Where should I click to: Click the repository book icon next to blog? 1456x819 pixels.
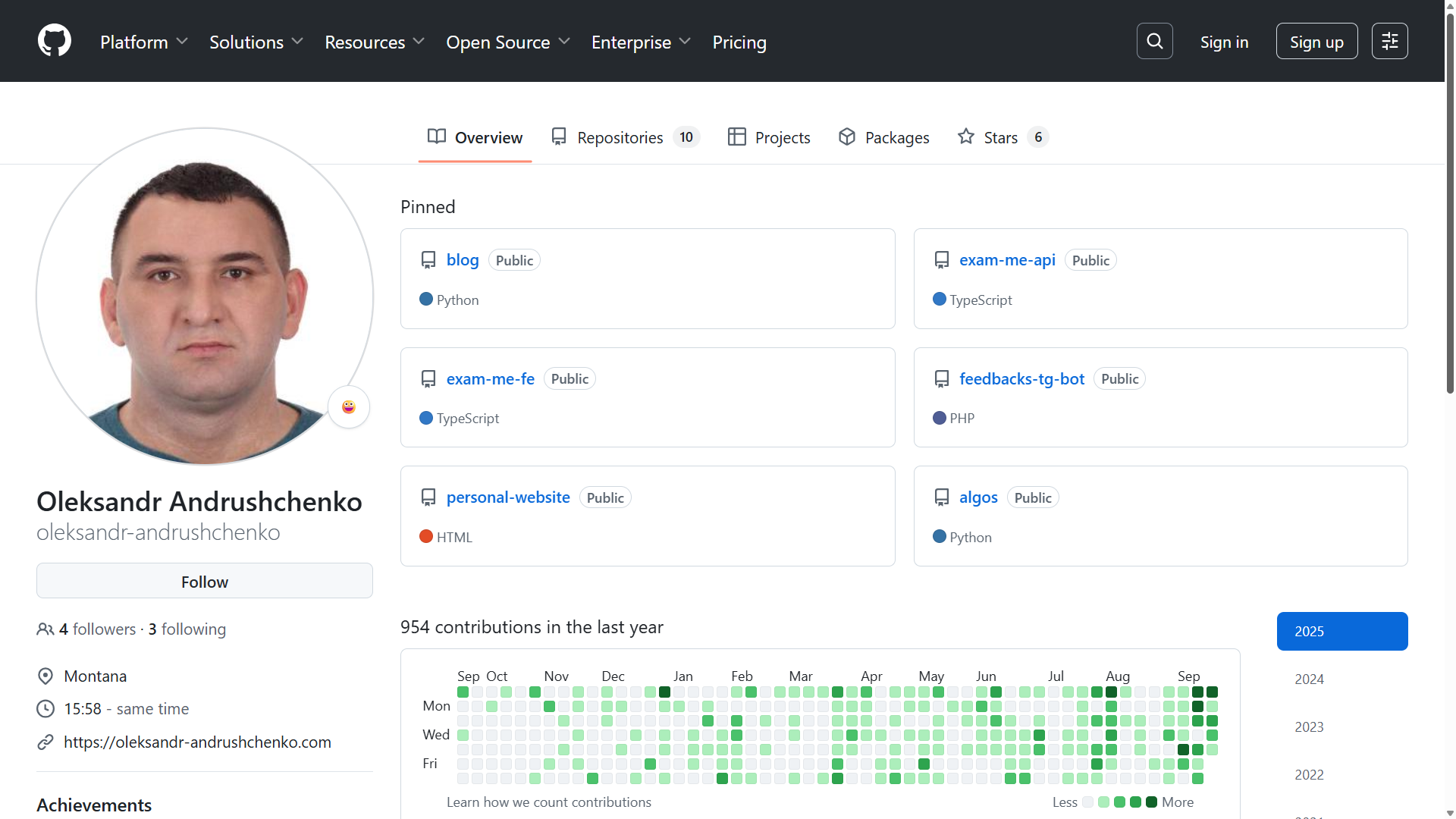coord(428,259)
